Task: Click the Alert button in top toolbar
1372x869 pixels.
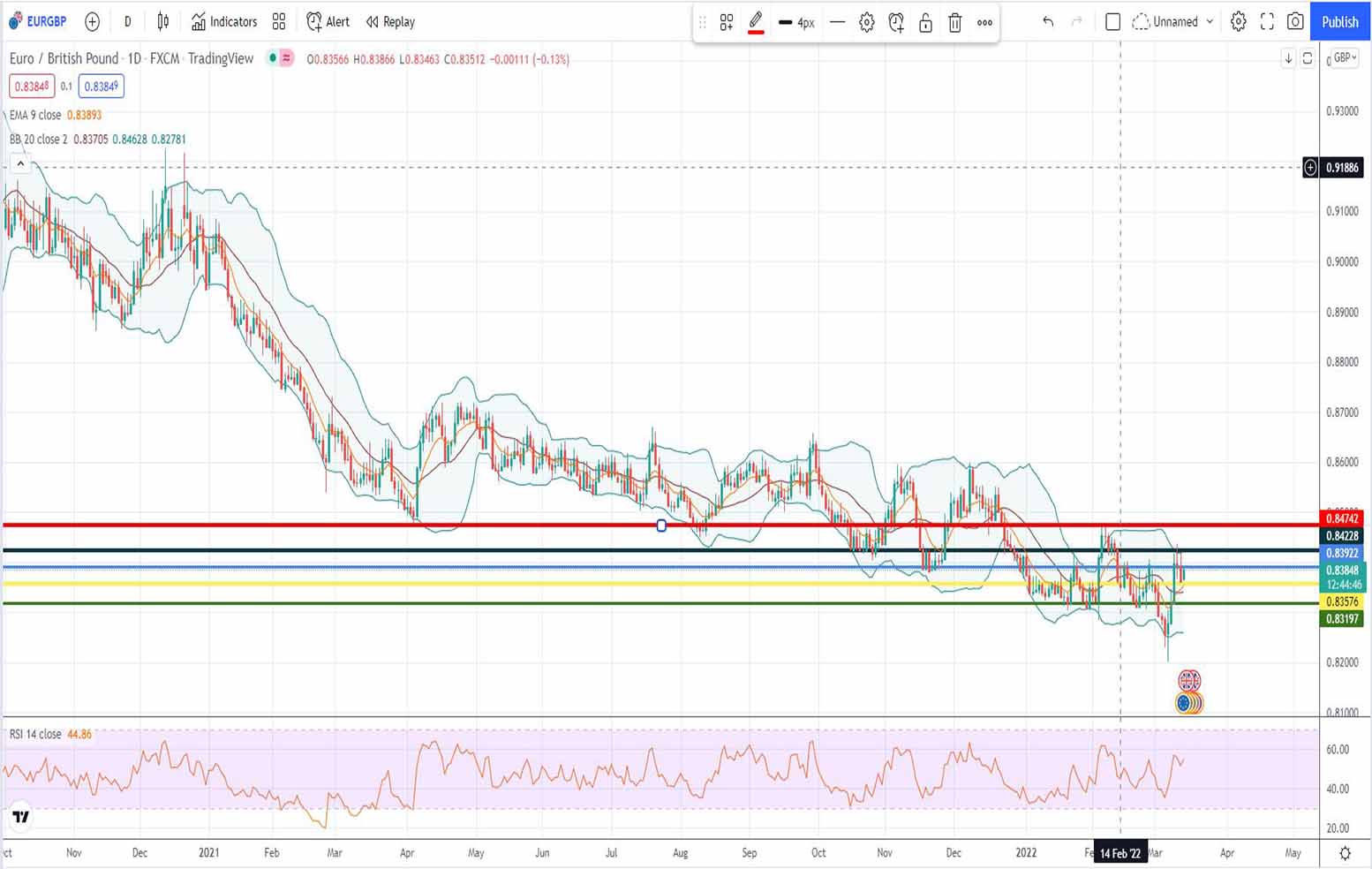Action: pyautogui.click(x=328, y=22)
